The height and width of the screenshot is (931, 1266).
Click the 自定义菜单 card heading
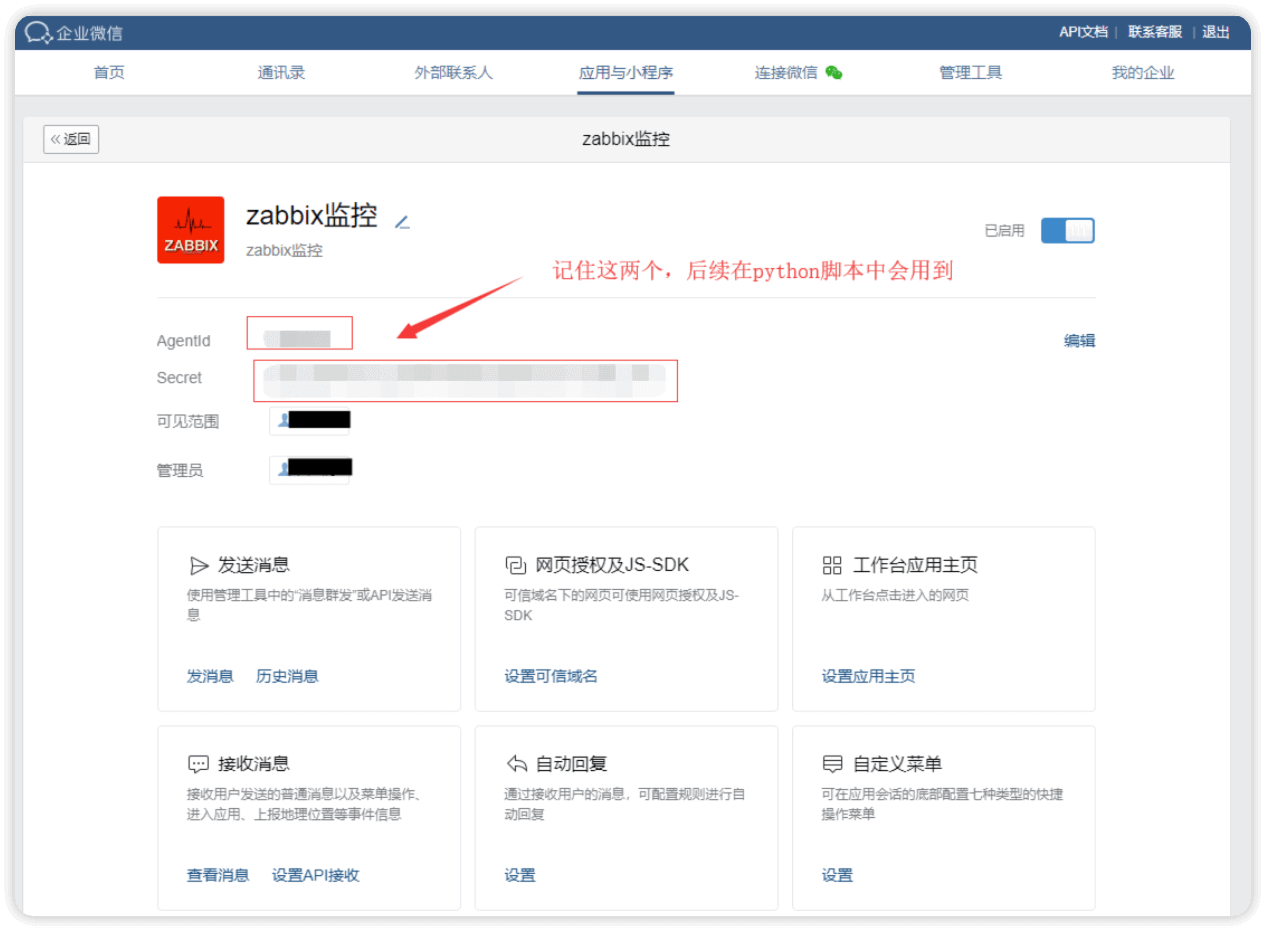pyautogui.click(x=897, y=765)
